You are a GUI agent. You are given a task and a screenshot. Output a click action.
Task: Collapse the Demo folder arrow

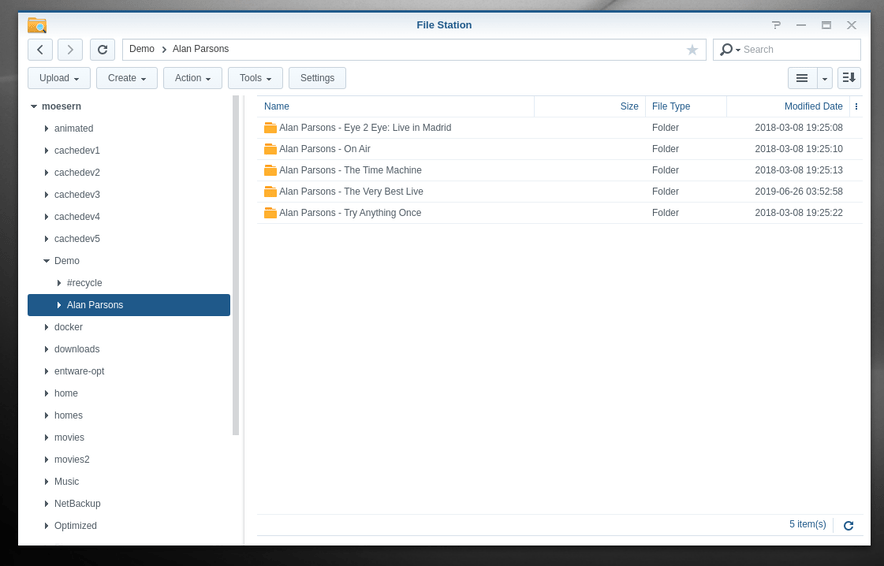[46, 260]
